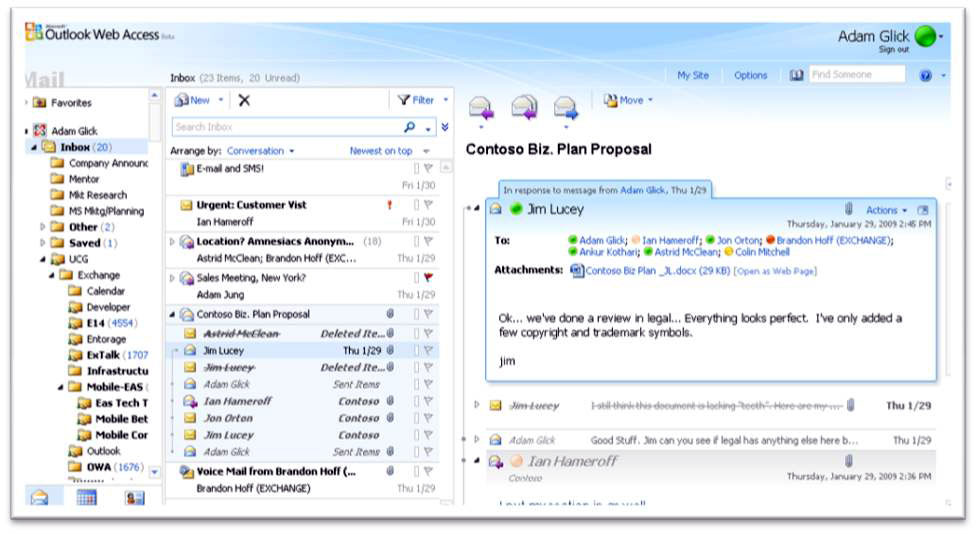
Task: Select the ExTalk folder
Action: pos(108,355)
